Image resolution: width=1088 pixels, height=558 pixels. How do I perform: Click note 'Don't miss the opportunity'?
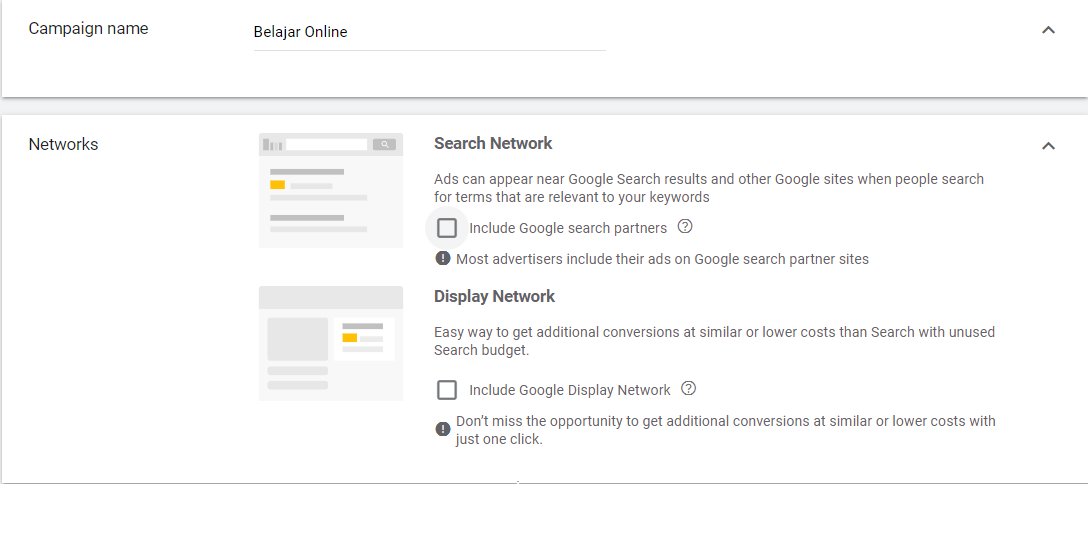pyautogui.click(x=726, y=430)
